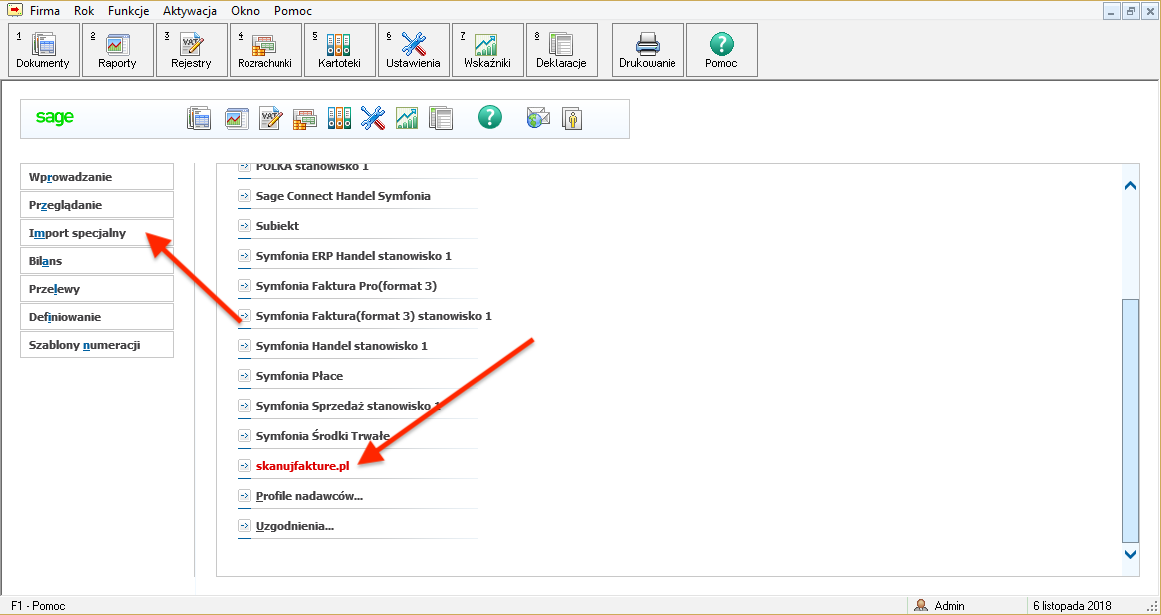Open Ustawienia tools icon
Viewport: 1161px width, 615px height.
413,50
